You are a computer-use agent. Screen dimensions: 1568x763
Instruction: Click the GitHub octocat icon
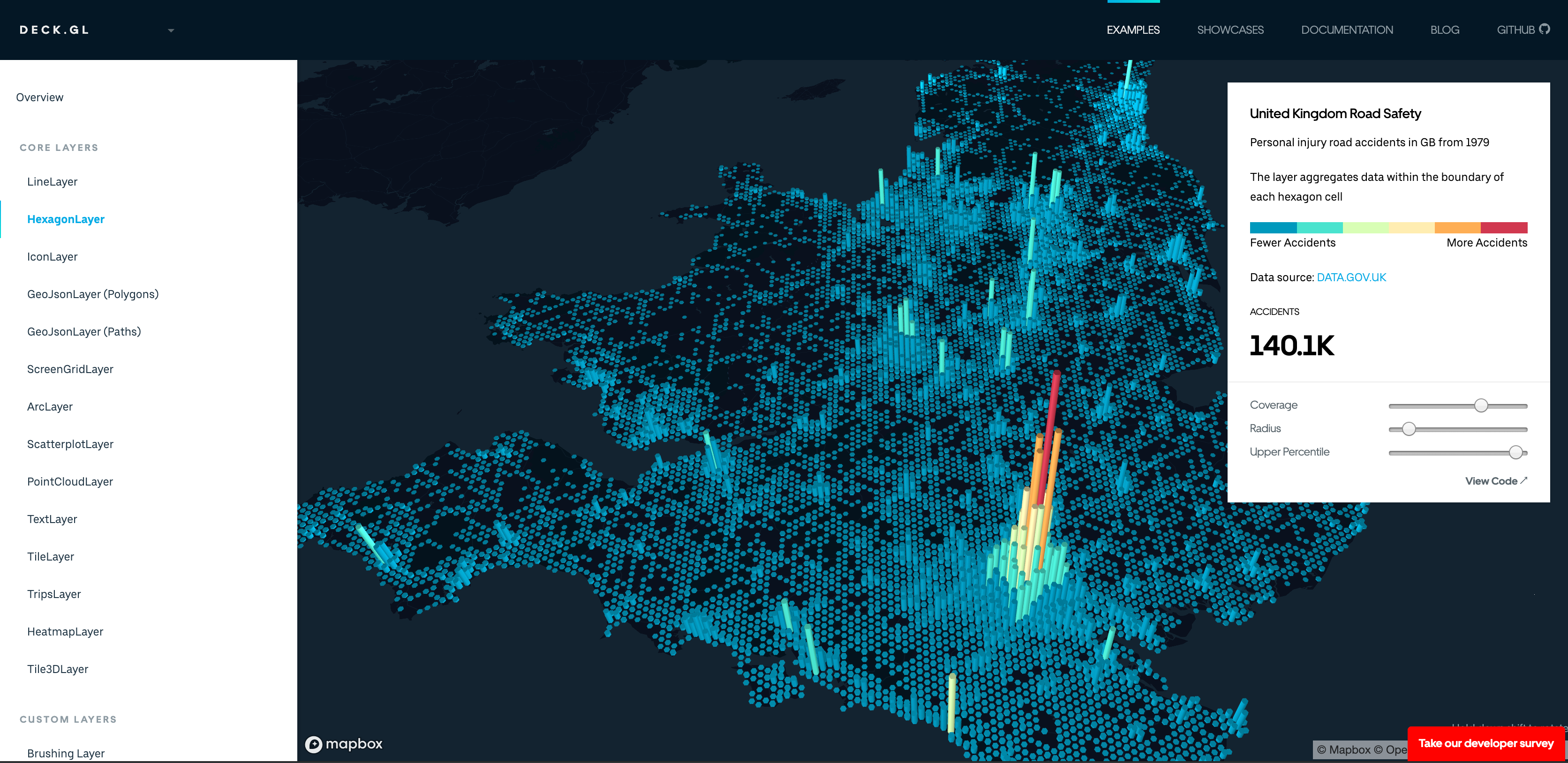(x=1544, y=29)
